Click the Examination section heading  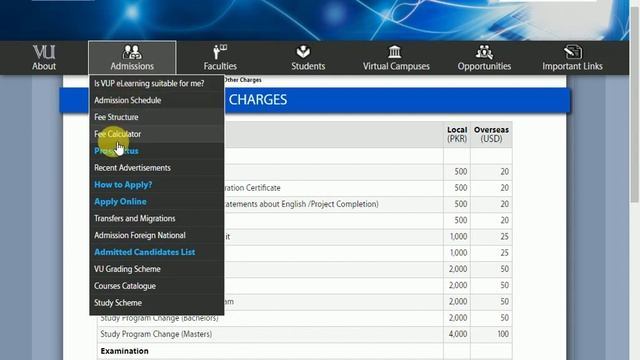click(x=124, y=351)
